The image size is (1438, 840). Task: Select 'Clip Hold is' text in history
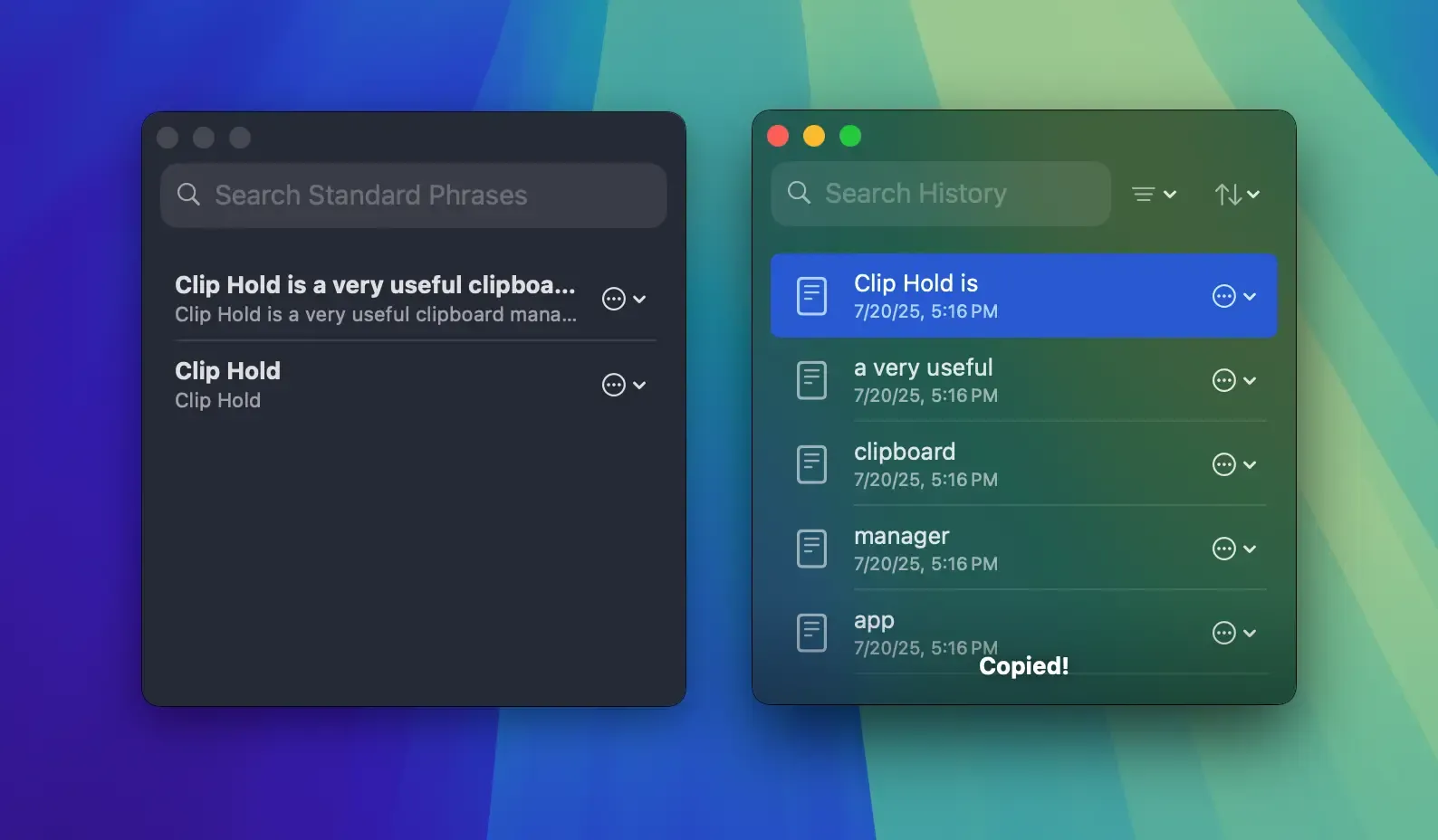coord(916,283)
